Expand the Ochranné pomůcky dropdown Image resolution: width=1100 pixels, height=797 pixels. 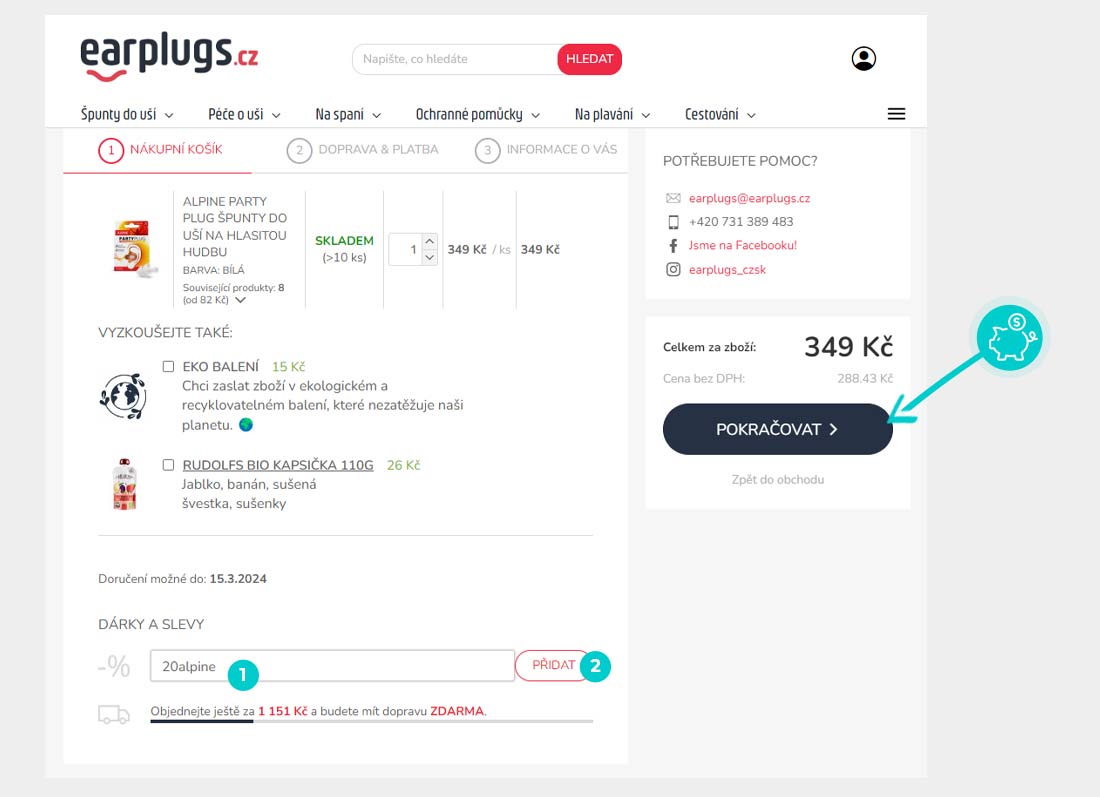[x=478, y=114]
